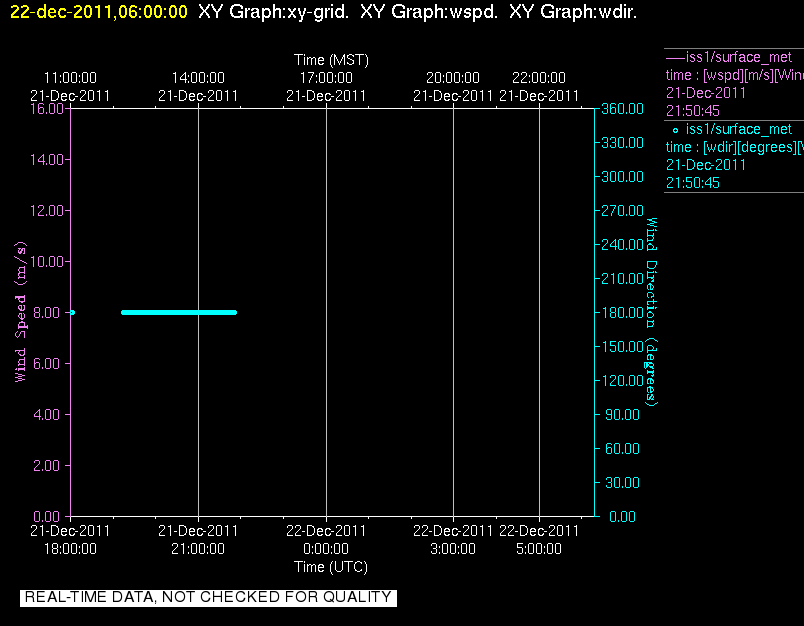
Task: Click the magenta line sample in wspd legend
Action: (x=675, y=58)
